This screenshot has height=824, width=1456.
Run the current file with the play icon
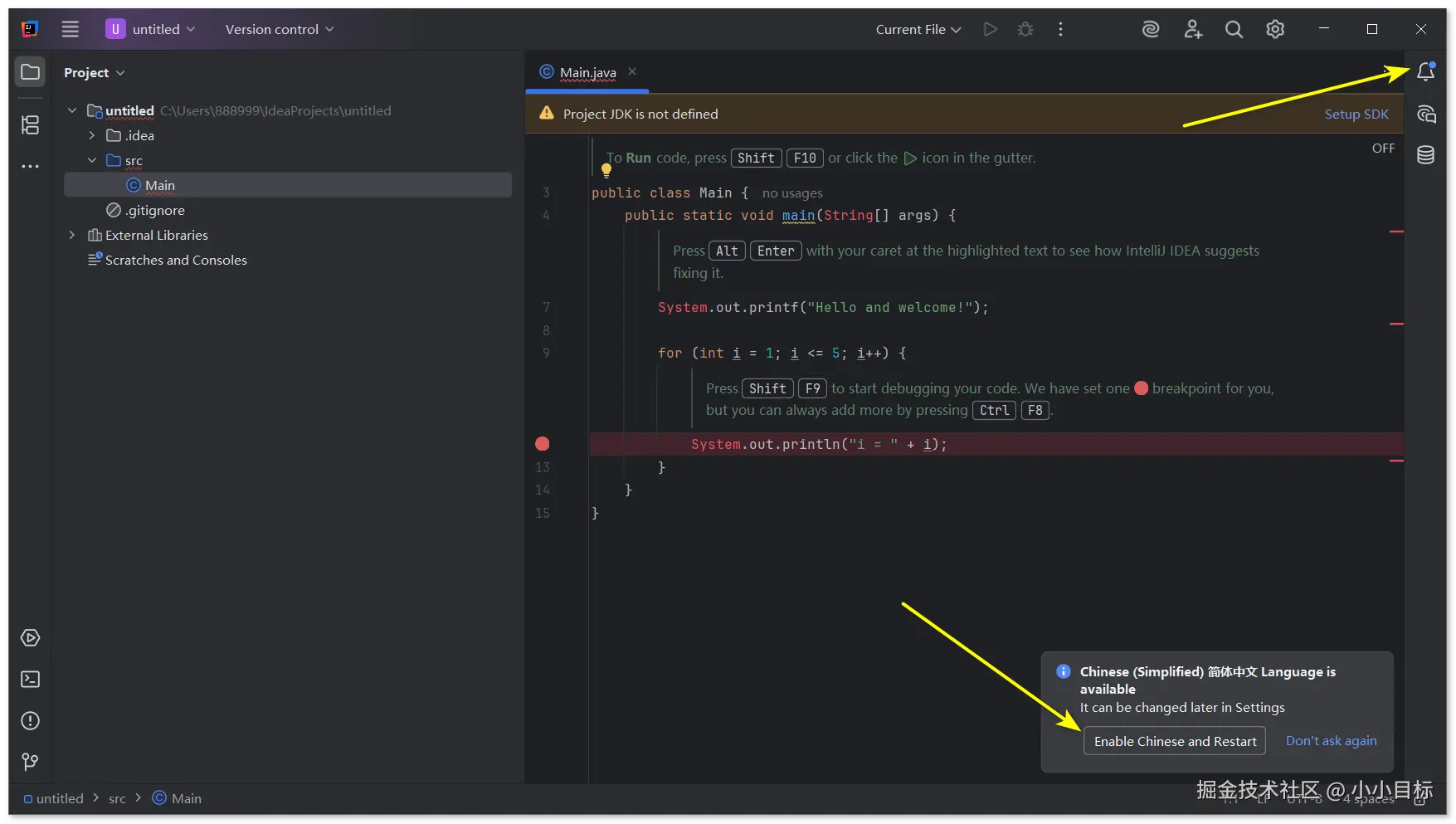click(990, 29)
